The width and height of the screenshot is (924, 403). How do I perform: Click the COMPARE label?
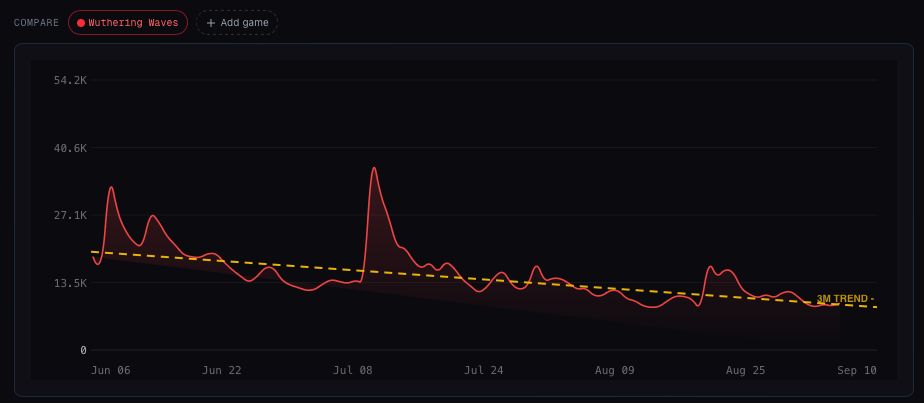(37, 23)
